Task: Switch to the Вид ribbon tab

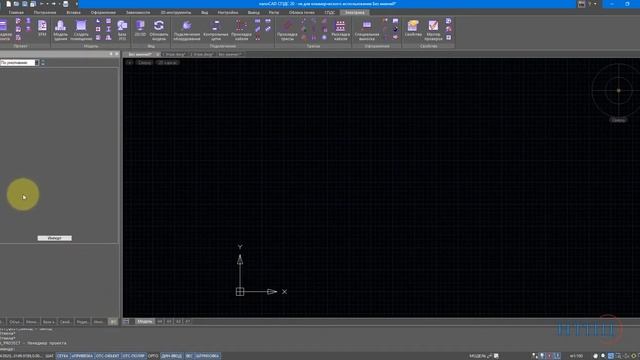Action: pyautogui.click(x=204, y=12)
